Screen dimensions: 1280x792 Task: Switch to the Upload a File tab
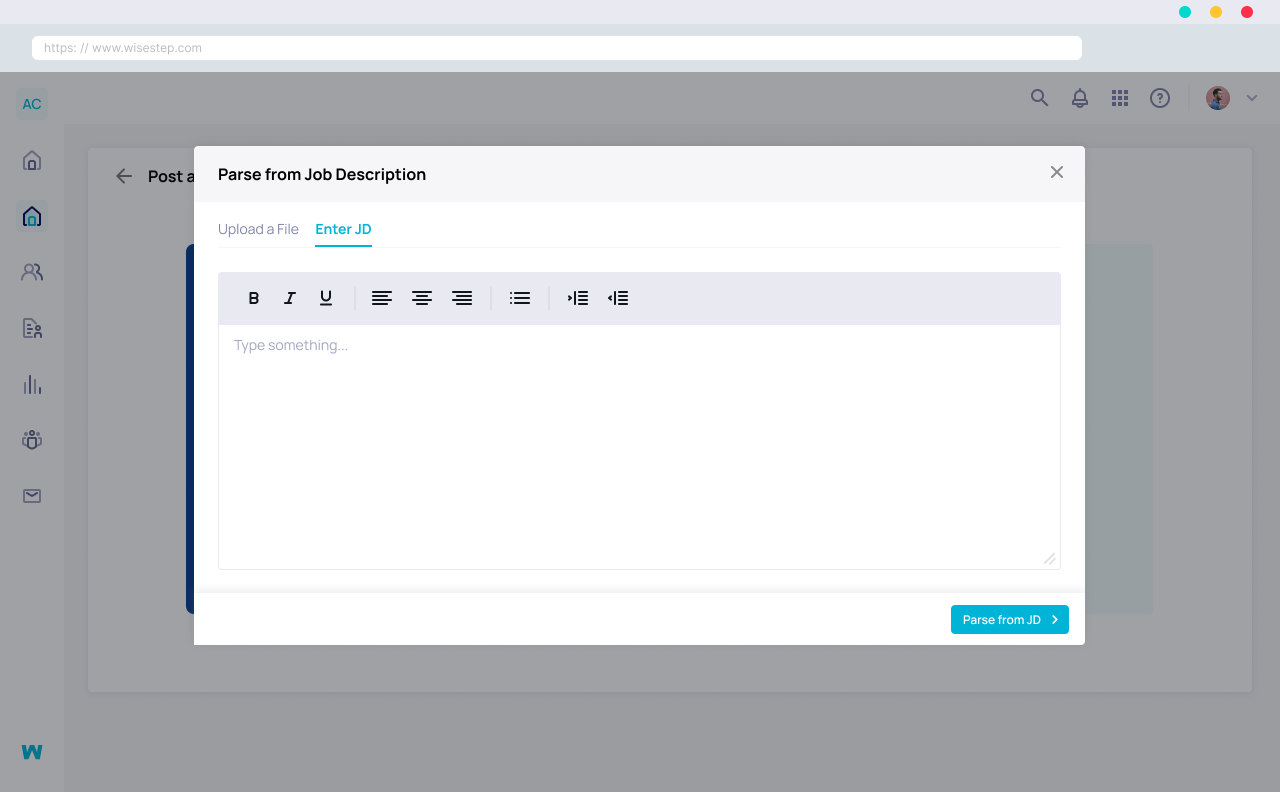pos(258,229)
